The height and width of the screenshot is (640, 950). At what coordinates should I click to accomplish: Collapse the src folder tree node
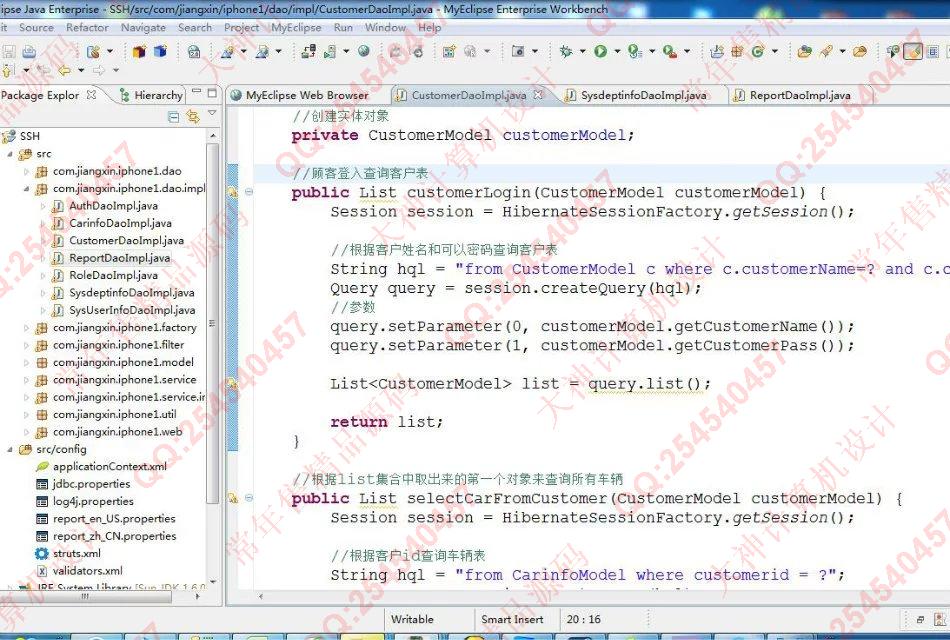(x=10, y=154)
